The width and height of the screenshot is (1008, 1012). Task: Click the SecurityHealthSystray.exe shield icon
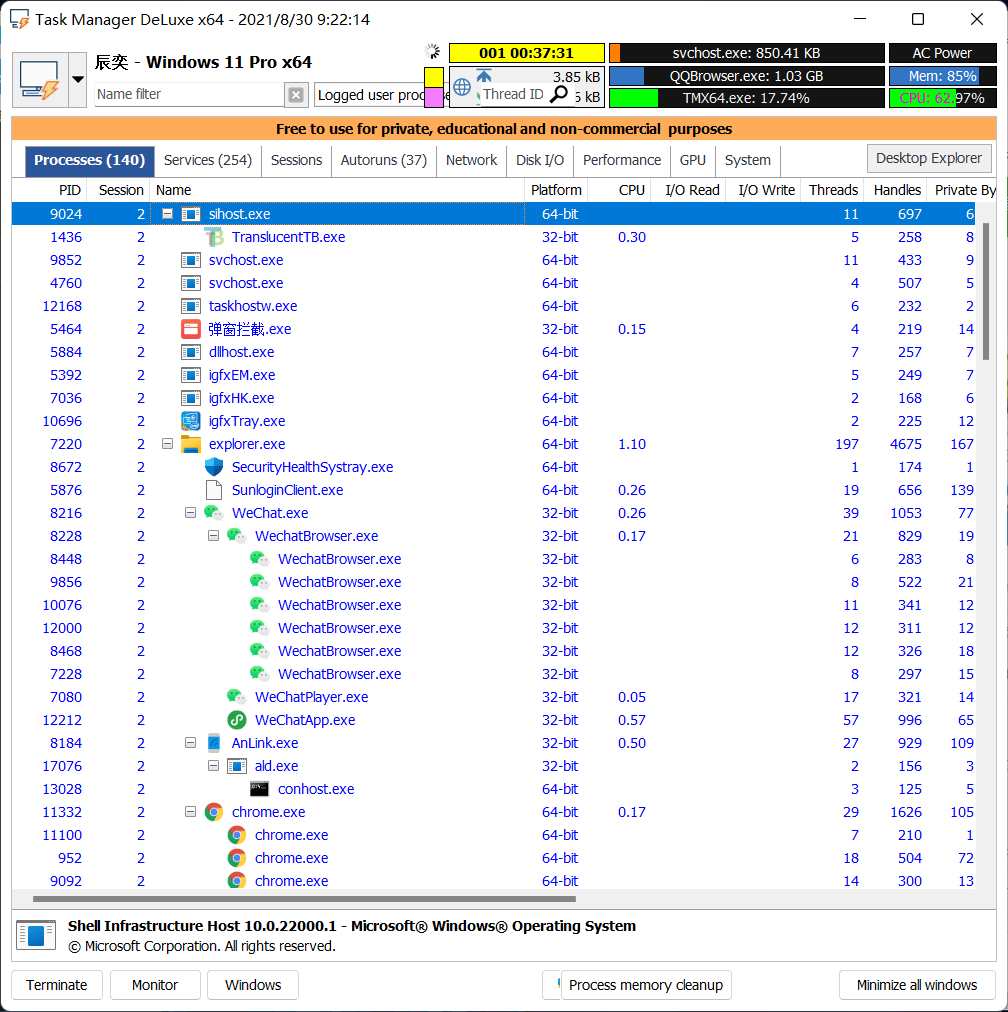click(x=213, y=466)
